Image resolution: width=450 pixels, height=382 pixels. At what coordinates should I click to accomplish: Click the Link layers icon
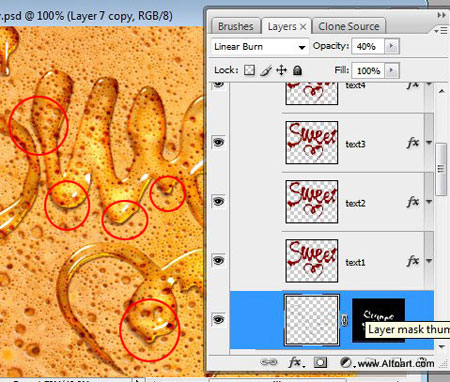click(x=269, y=362)
